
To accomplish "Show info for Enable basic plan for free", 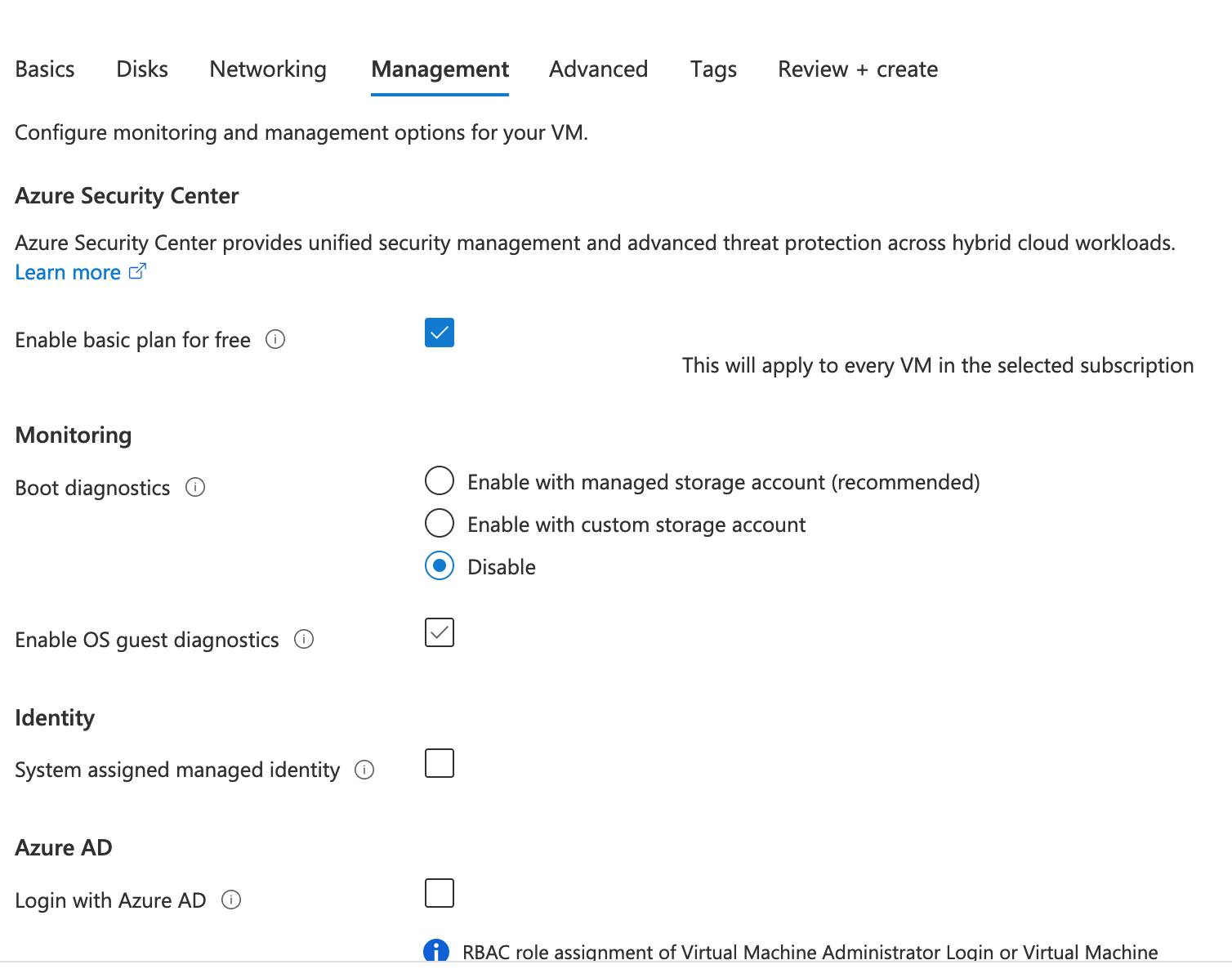I will point(275,339).
